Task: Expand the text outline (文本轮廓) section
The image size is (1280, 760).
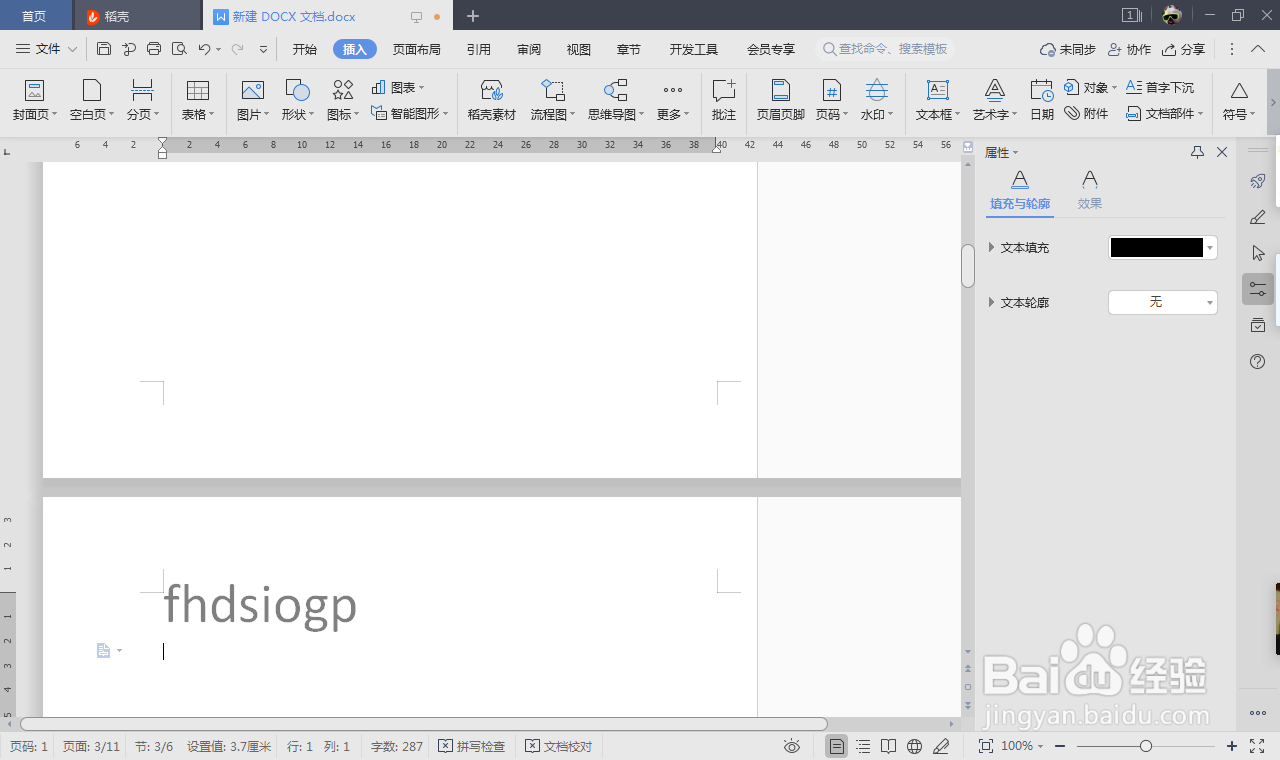Action: click(991, 302)
